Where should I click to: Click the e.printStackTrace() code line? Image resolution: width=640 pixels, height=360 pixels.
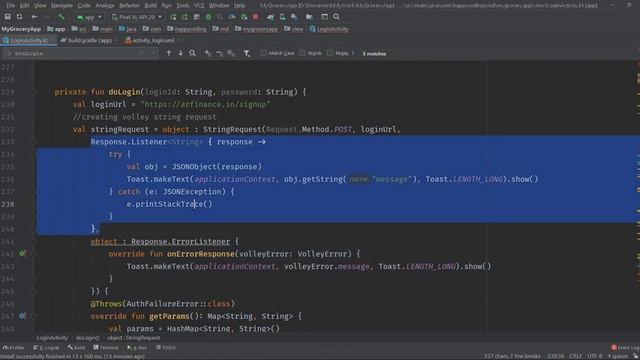[x=169, y=204]
